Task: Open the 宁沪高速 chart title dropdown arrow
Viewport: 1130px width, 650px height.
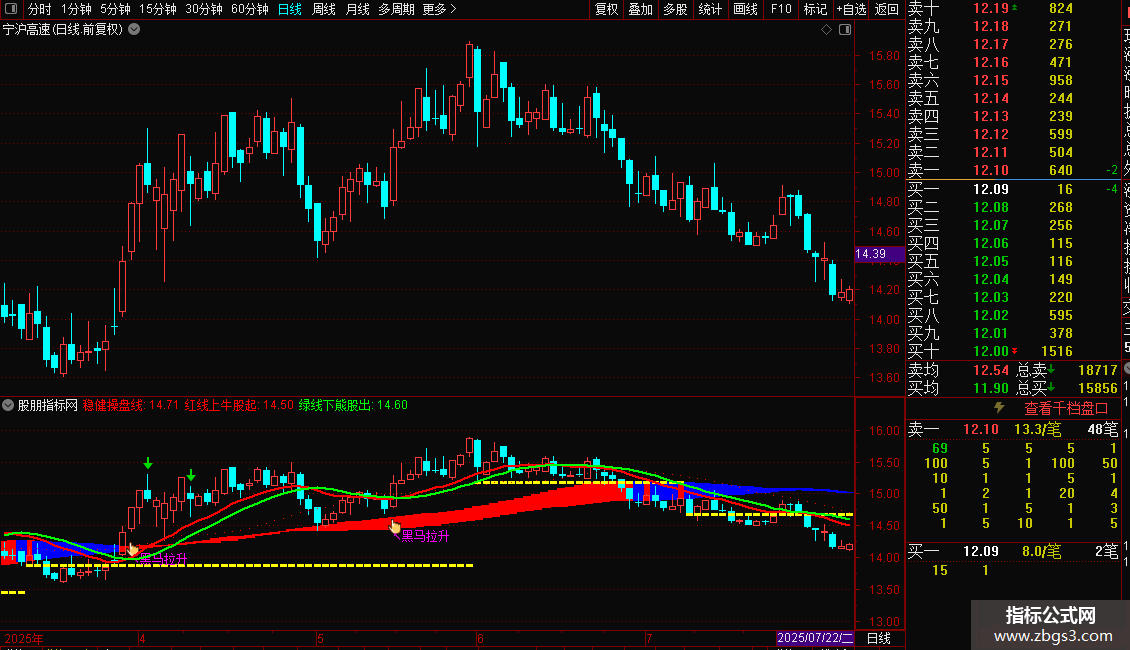Action: coord(134,30)
